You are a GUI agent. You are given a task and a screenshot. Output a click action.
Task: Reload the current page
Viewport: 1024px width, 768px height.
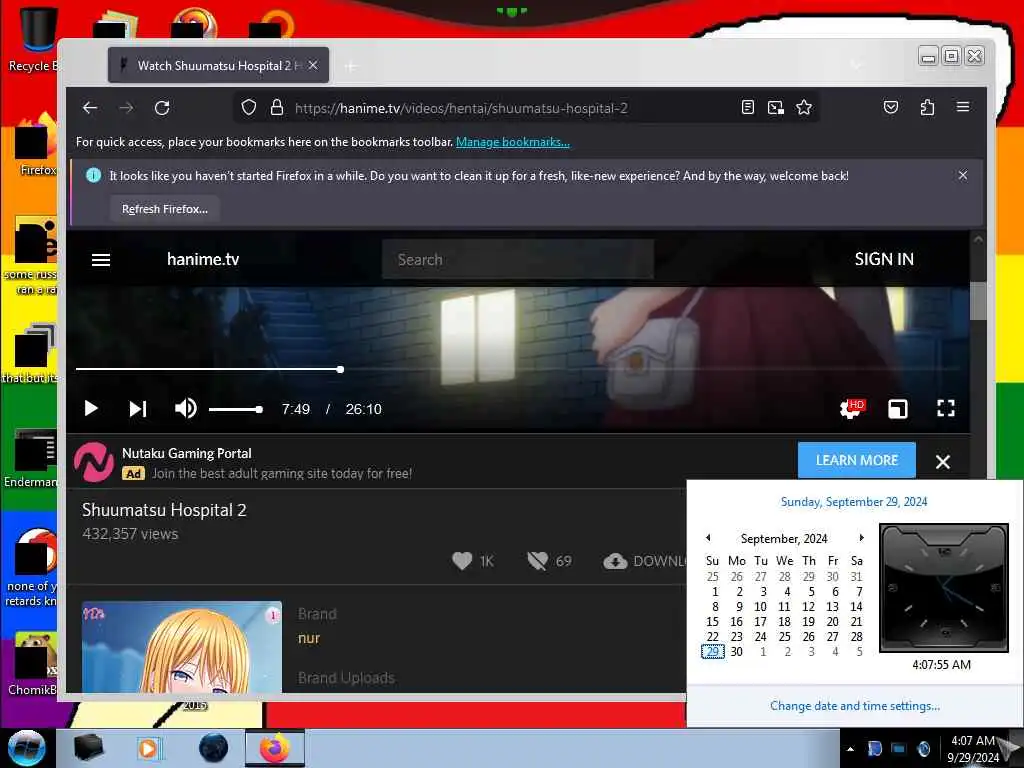[162, 108]
